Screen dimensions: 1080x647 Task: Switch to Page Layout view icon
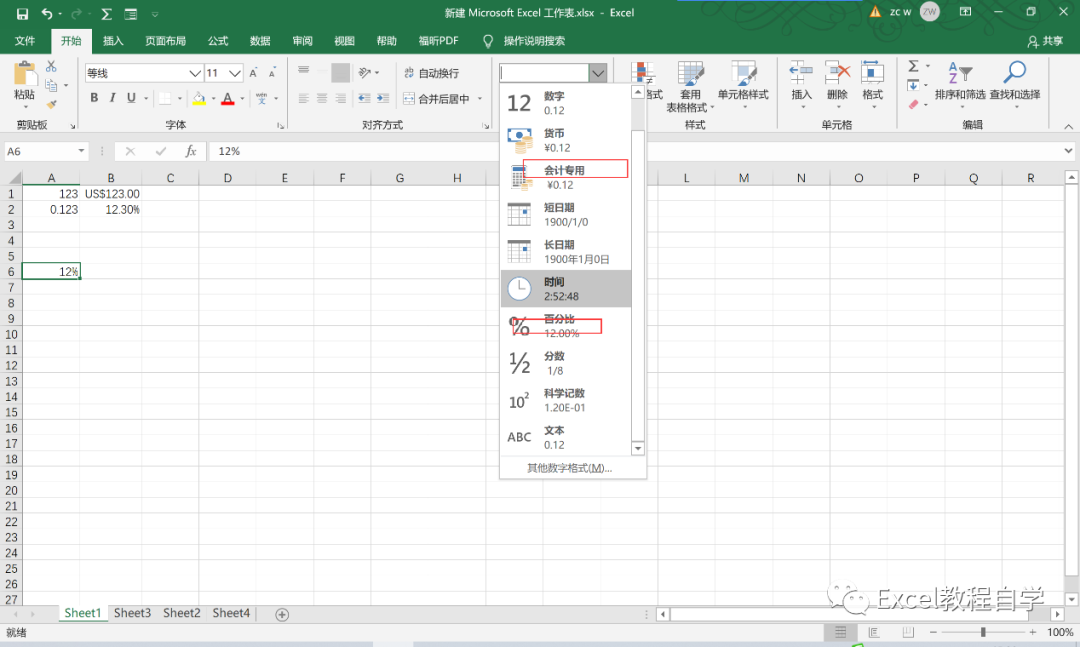873,632
